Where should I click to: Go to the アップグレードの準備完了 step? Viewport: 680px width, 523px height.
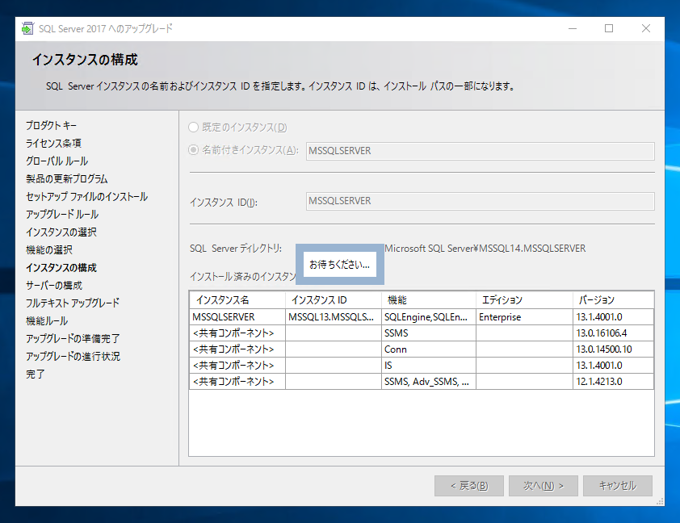73,338
